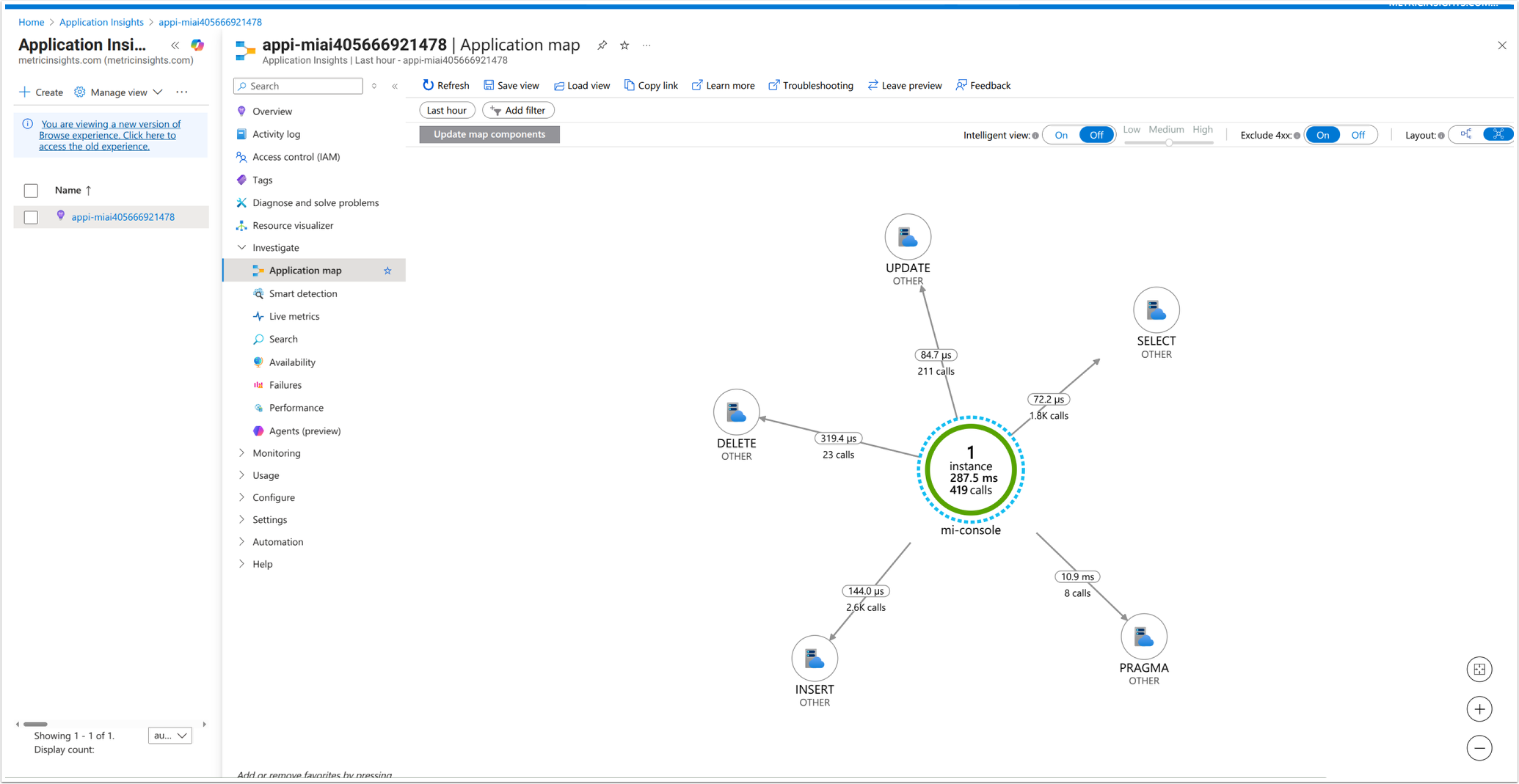This screenshot has height=784, width=1519.
Task: Check the appi-miai405666921478 row checkbox
Action: [31, 217]
